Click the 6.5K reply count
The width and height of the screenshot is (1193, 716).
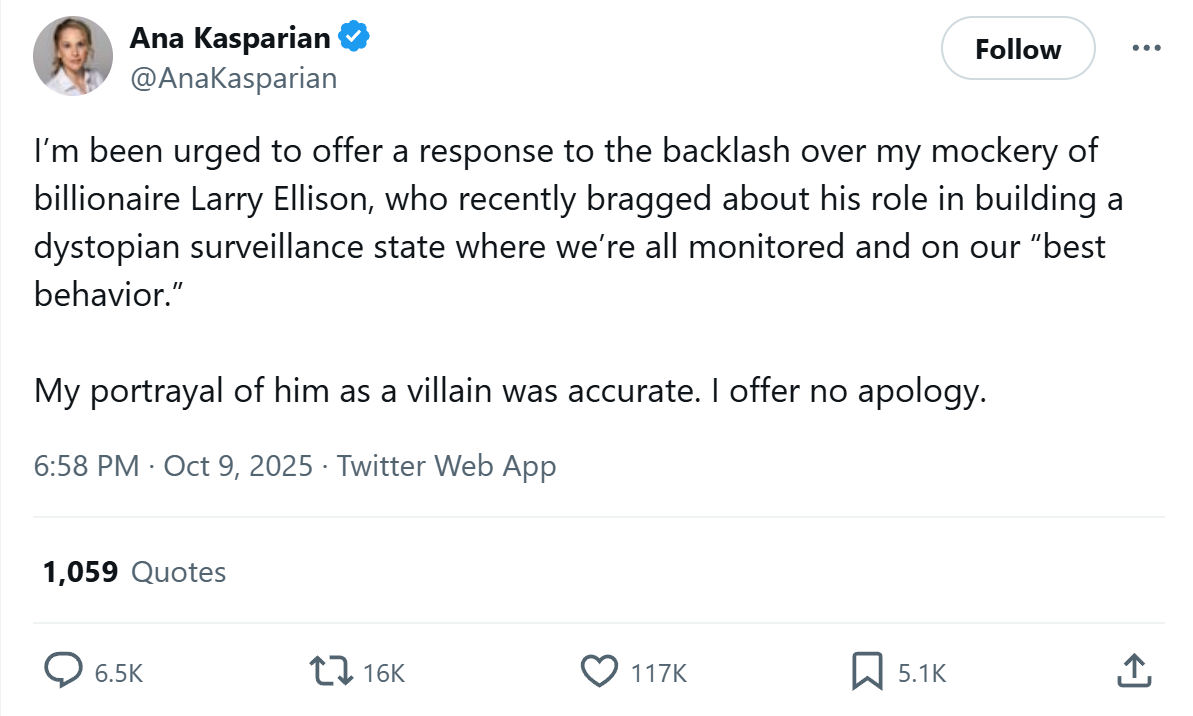tap(119, 673)
